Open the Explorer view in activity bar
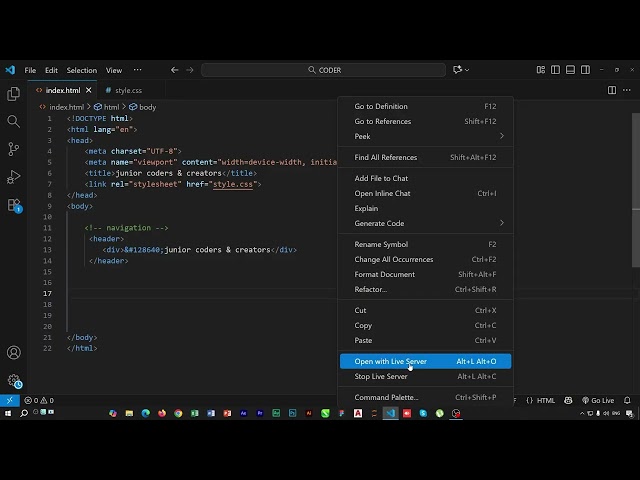Screen dimensions: 640x480 [x=13, y=94]
